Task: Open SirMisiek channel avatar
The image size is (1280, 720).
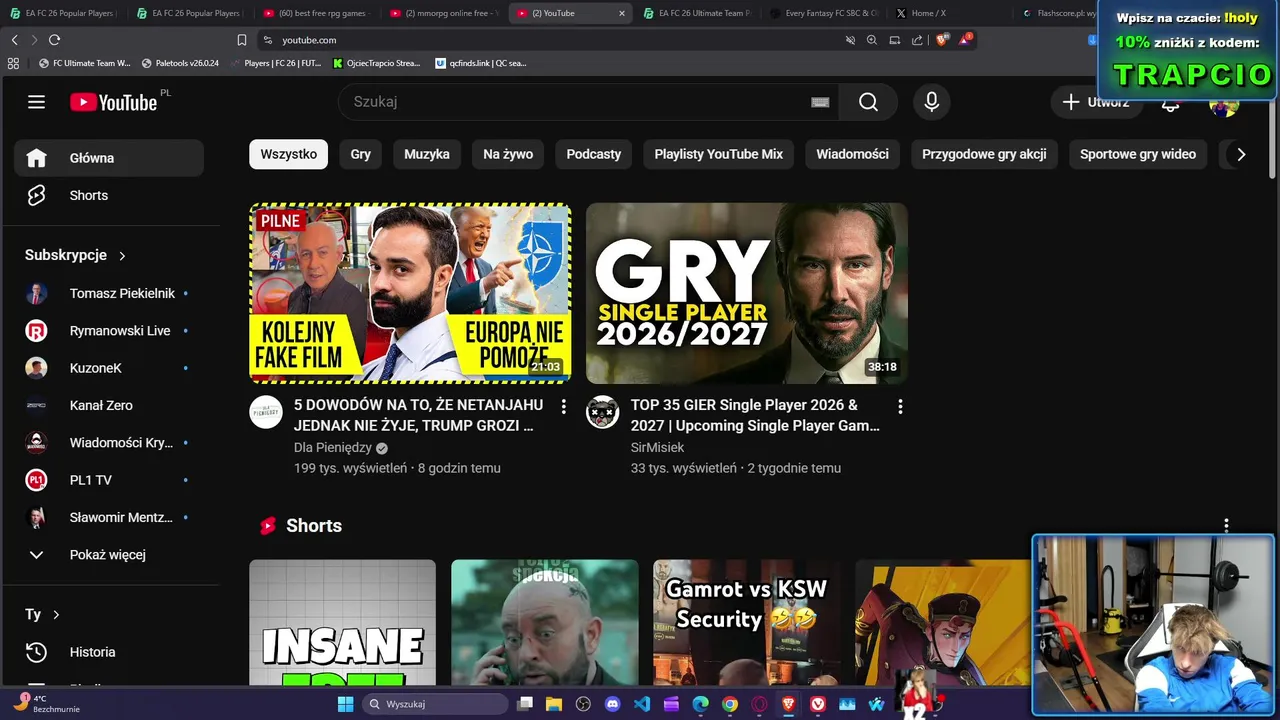Action: [602, 412]
